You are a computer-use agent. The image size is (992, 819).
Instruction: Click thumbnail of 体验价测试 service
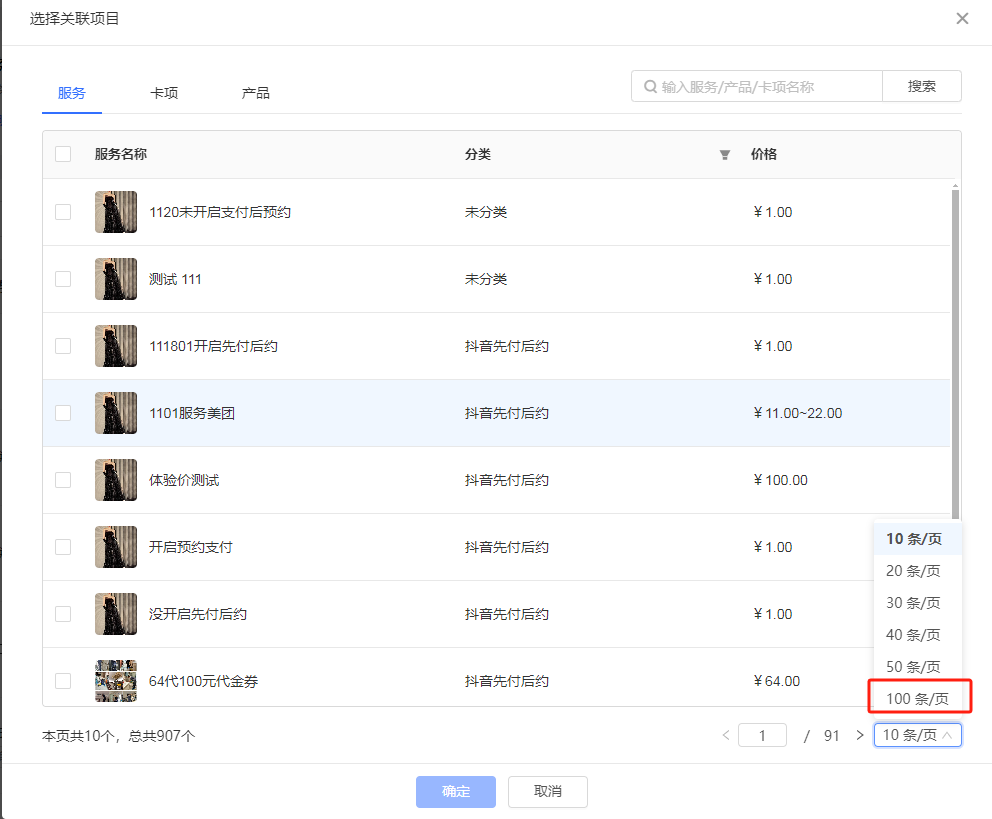pyautogui.click(x=116, y=480)
